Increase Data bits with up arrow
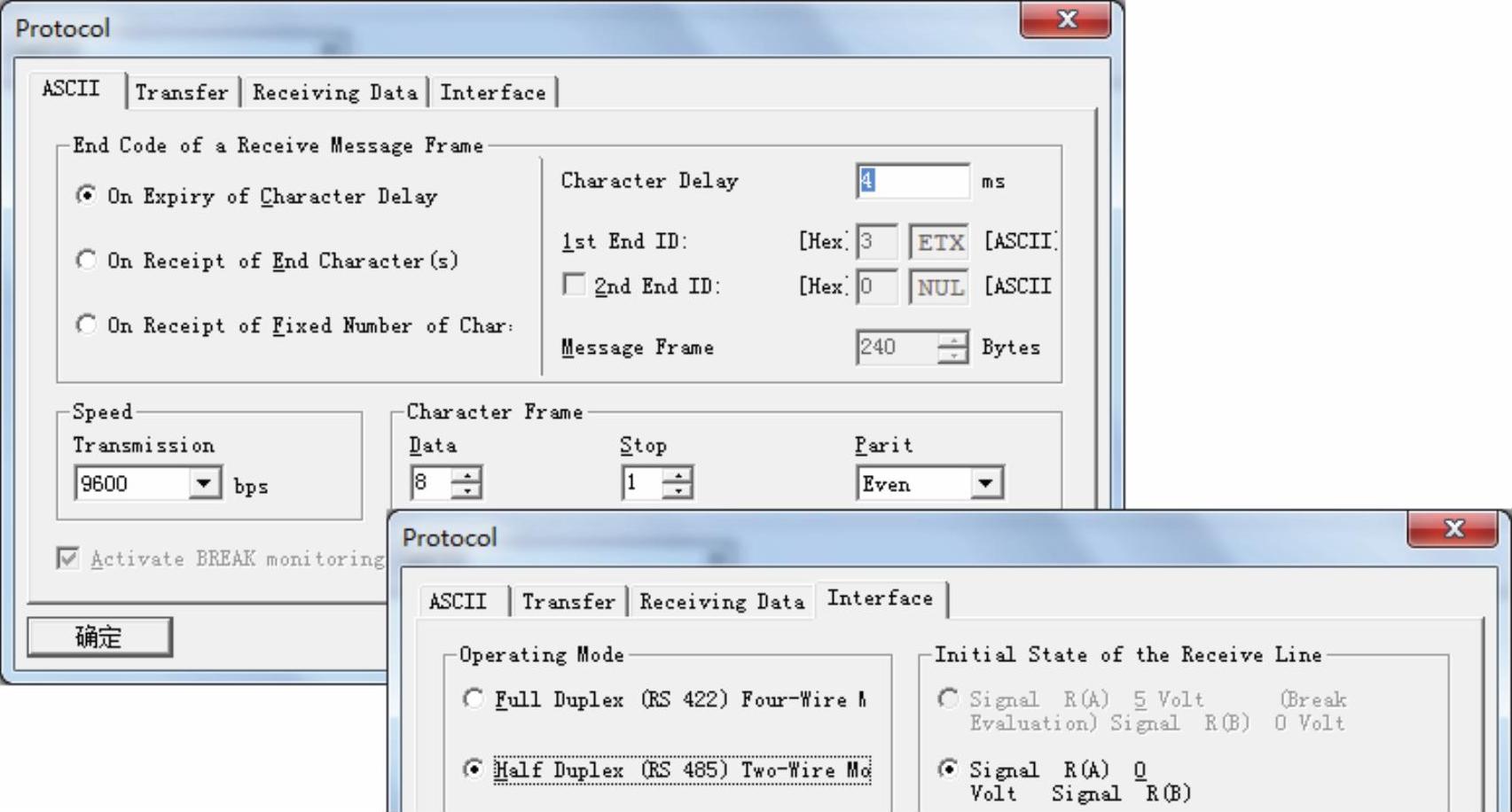Image resolution: width=1512 pixels, height=812 pixels. [466, 475]
